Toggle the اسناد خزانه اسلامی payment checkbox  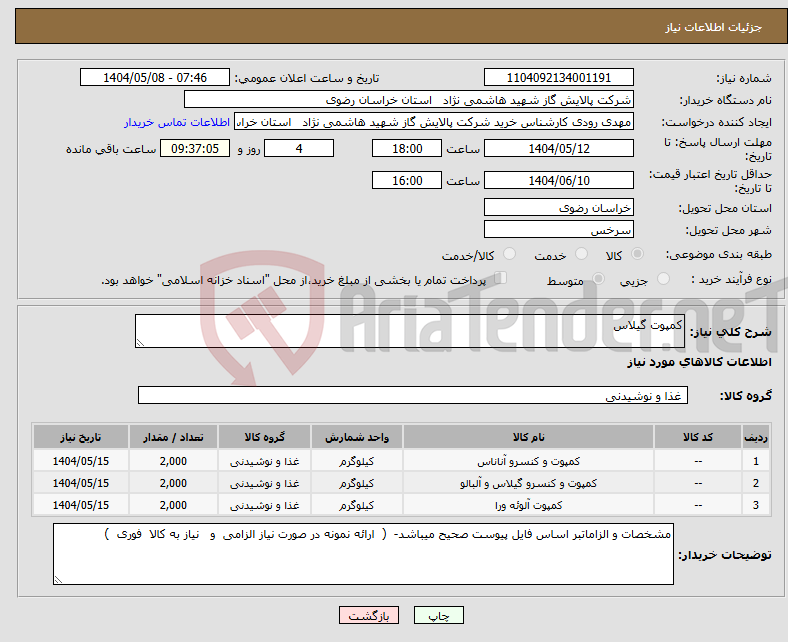pyautogui.click(x=501, y=278)
